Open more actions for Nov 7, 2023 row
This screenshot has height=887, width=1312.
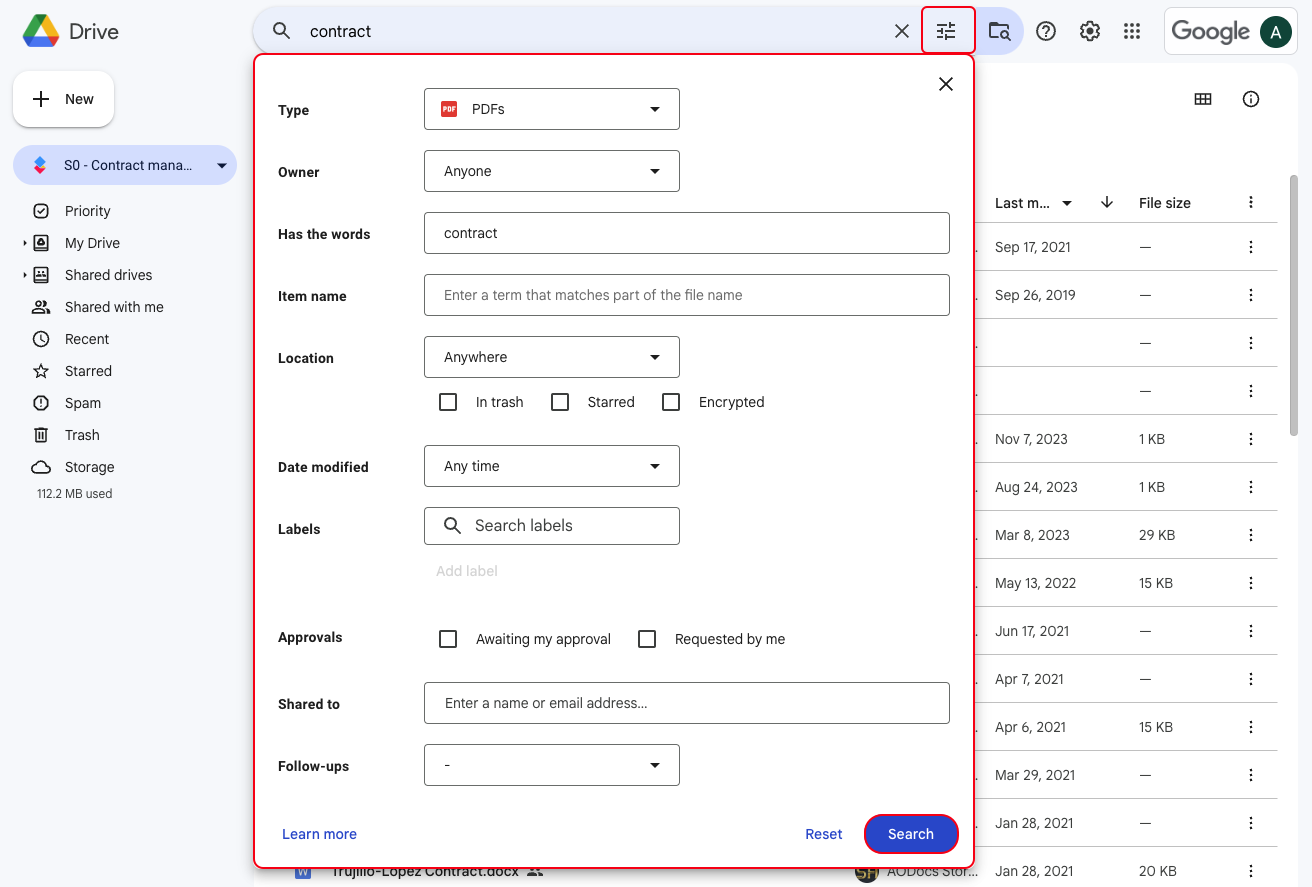click(x=1251, y=439)
